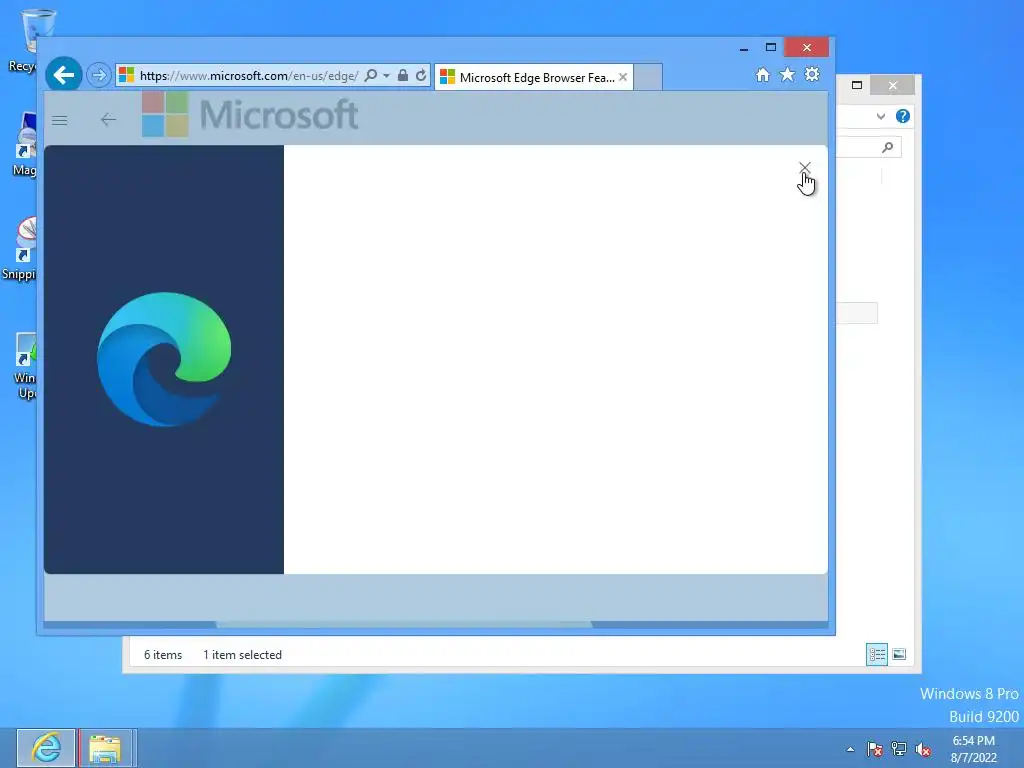
Task: Click the muted volume speaker icon
Action: pyautogui.click(x=923, y=749)
